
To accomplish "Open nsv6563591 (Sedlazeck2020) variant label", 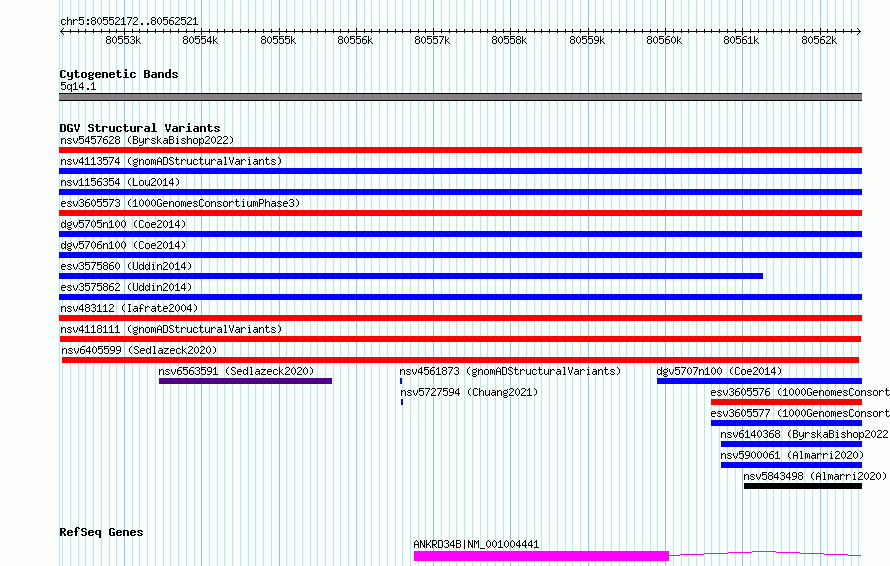I will point(236,371).
